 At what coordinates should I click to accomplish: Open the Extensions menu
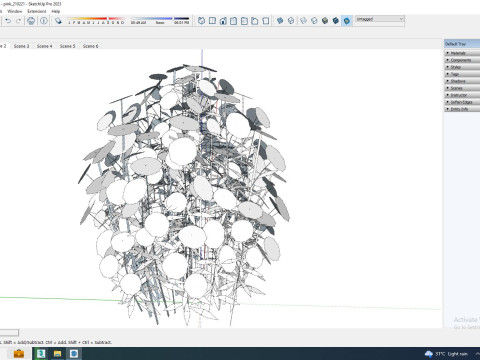[x=37, y=11]
